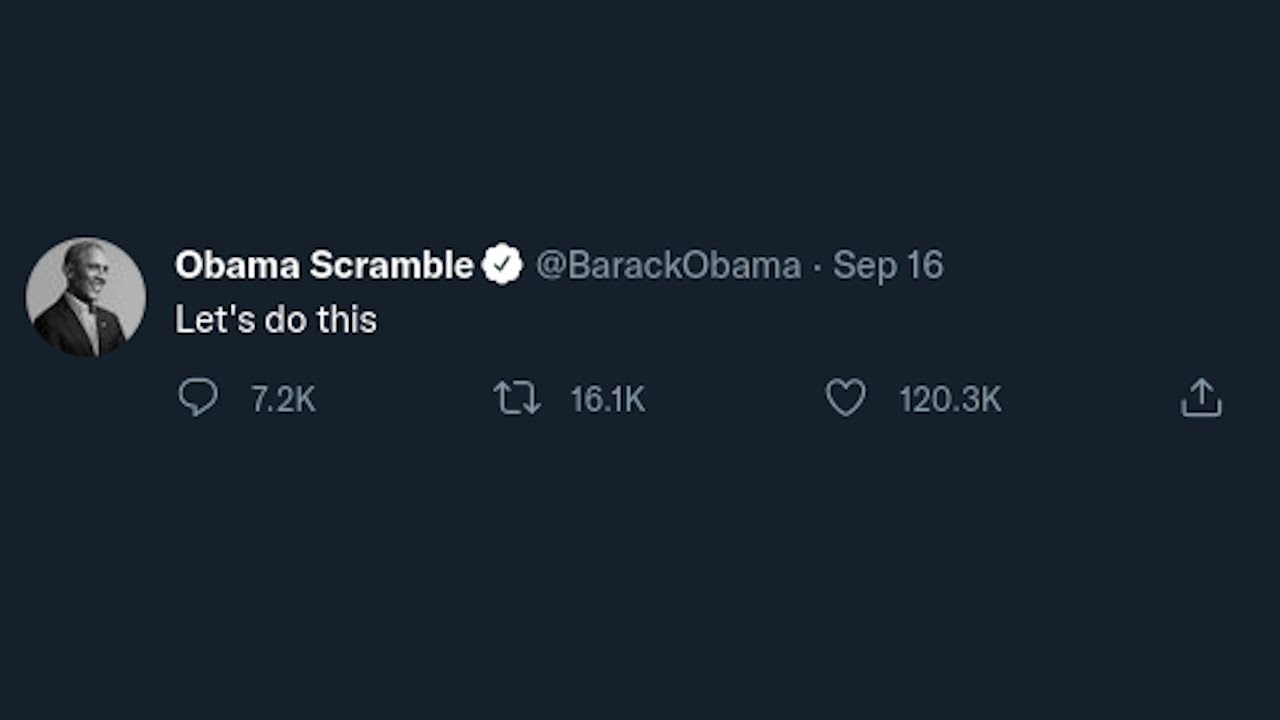Viewport: 1280px width, 720px height.
Task: Click the white verified checkmark badge
Action: pos(502,265)
